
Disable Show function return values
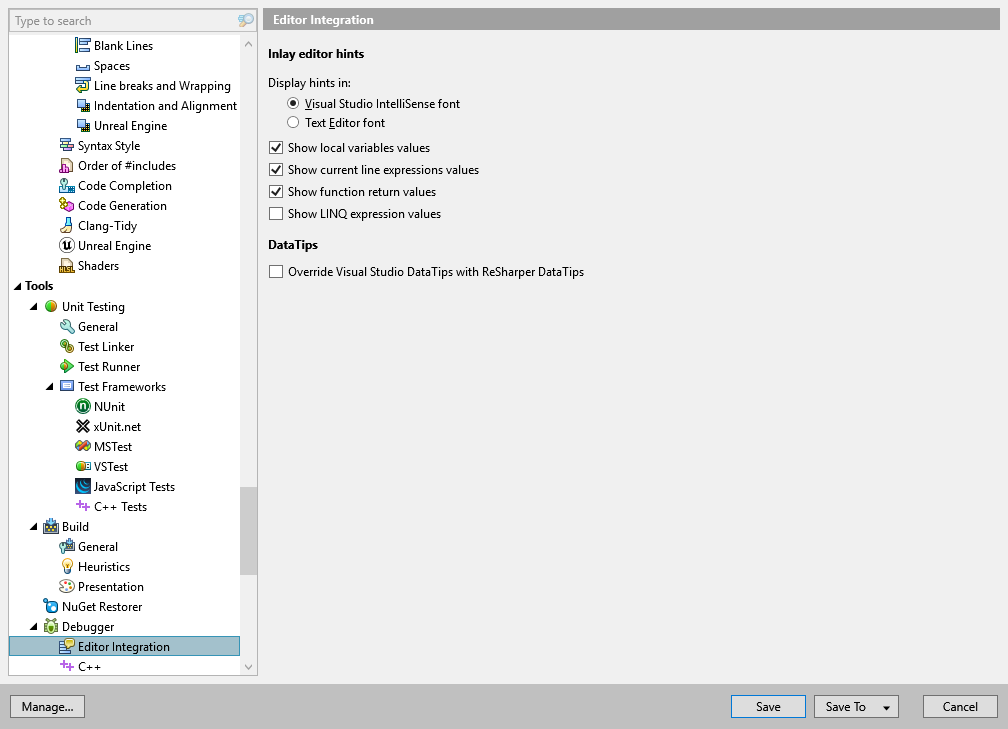(275, 191)
